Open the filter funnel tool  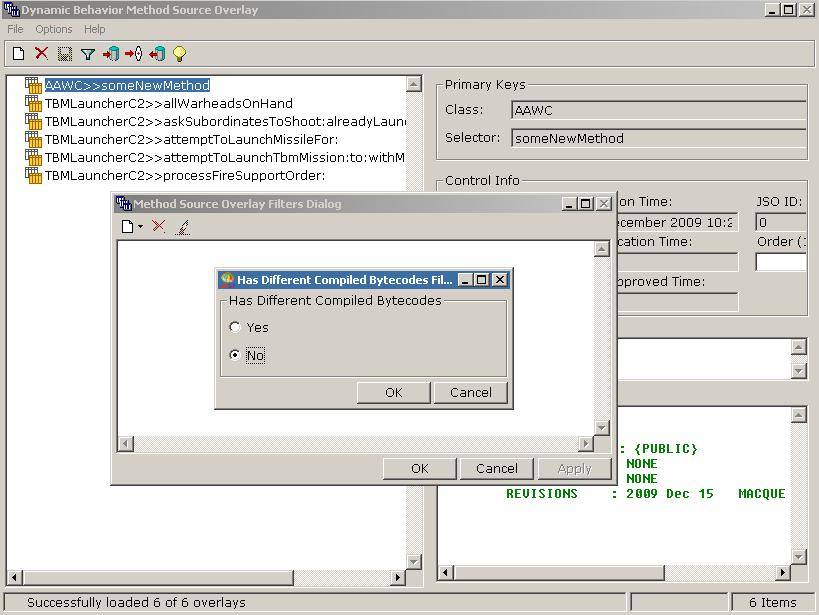(87, 54)
